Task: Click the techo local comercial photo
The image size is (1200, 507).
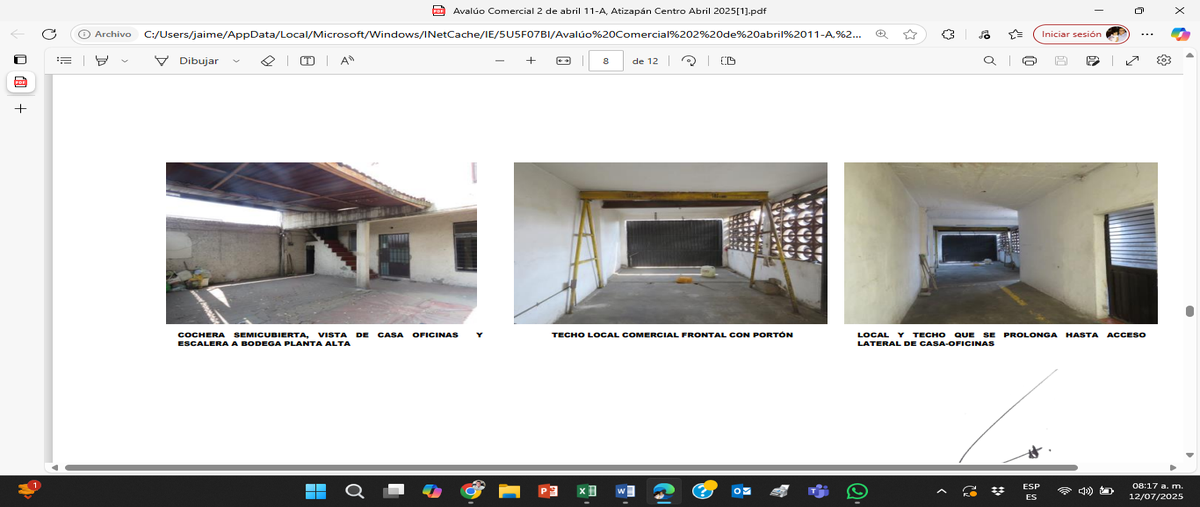Action: (x=670, y=243)
